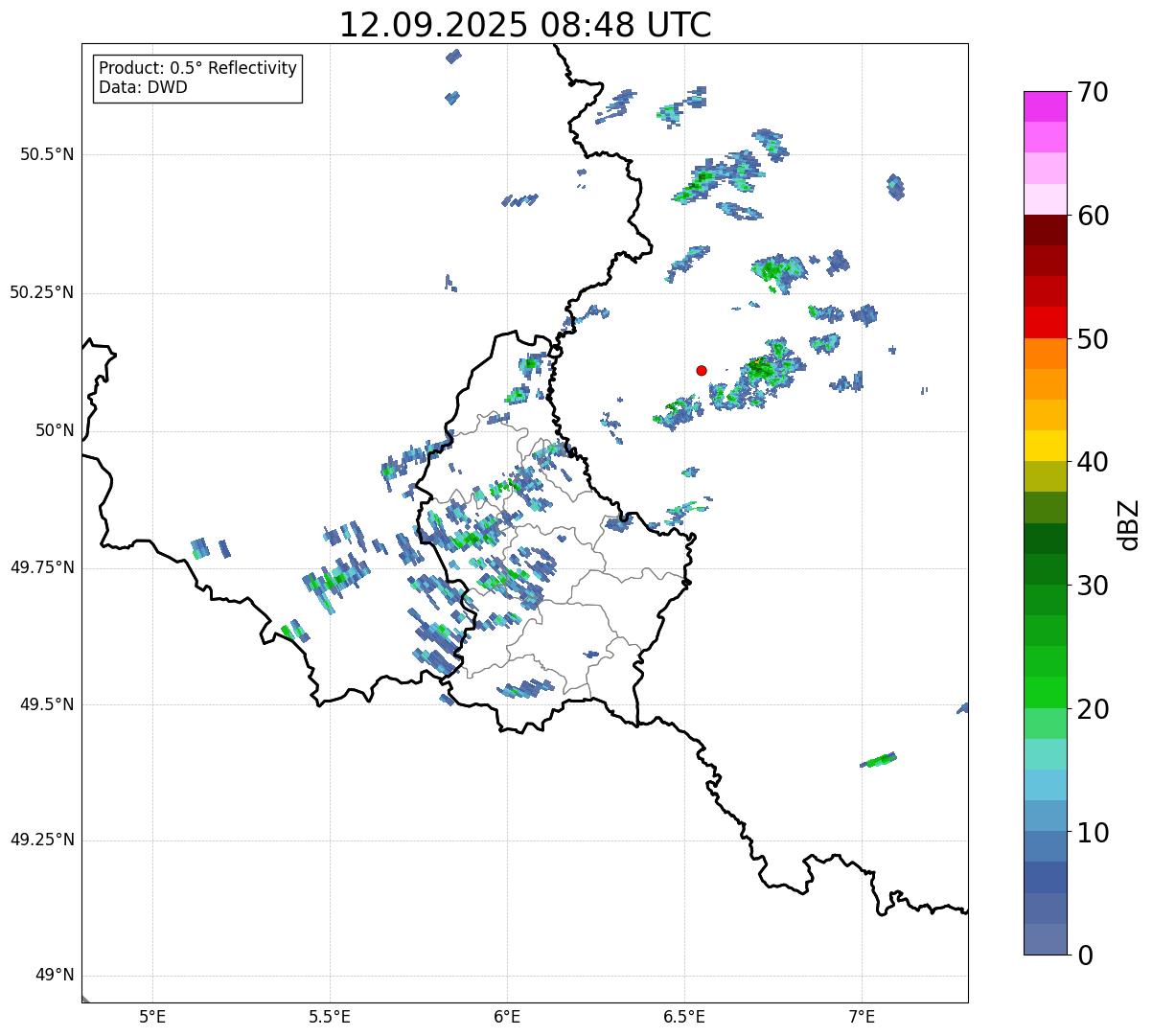Click the 6.5°E longitude label
Viewport: 1152px width, 1036px height.
tap(684, 1016)
